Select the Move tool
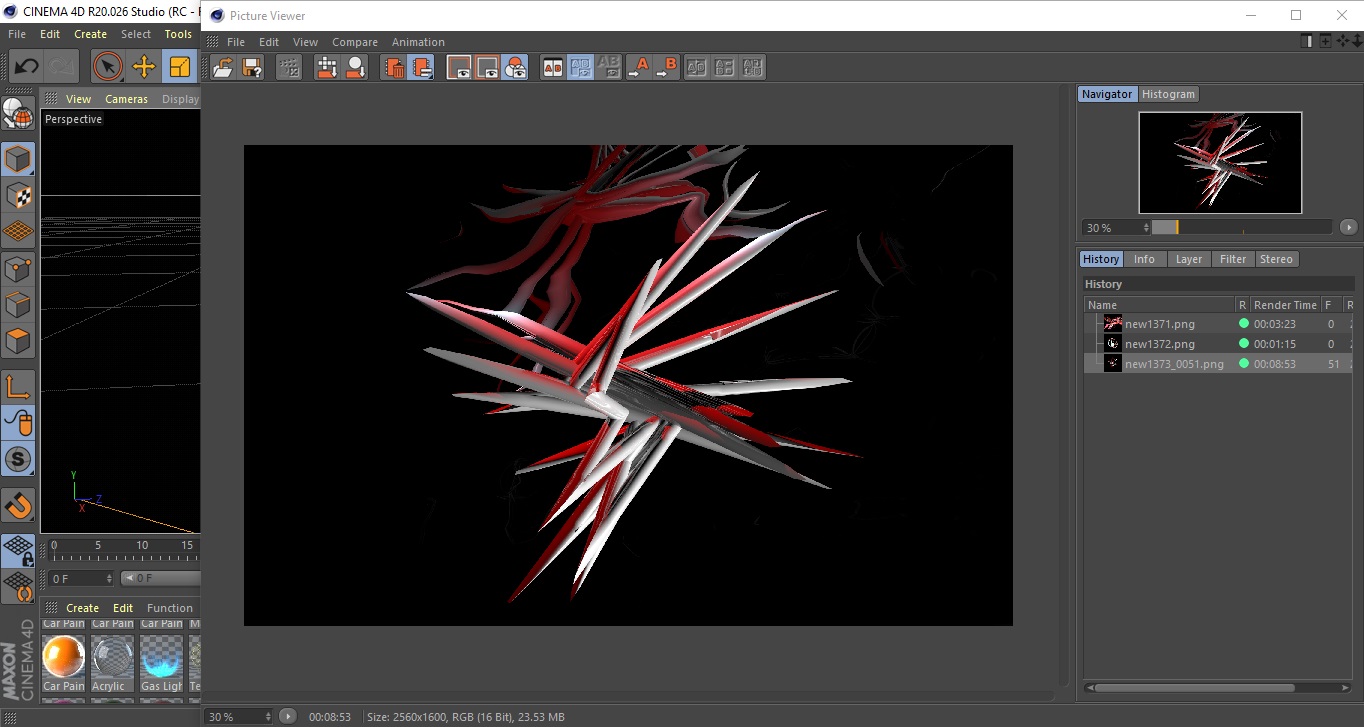Image resolution: width=1364 pixels, height=727 pixels. (144, 67)
